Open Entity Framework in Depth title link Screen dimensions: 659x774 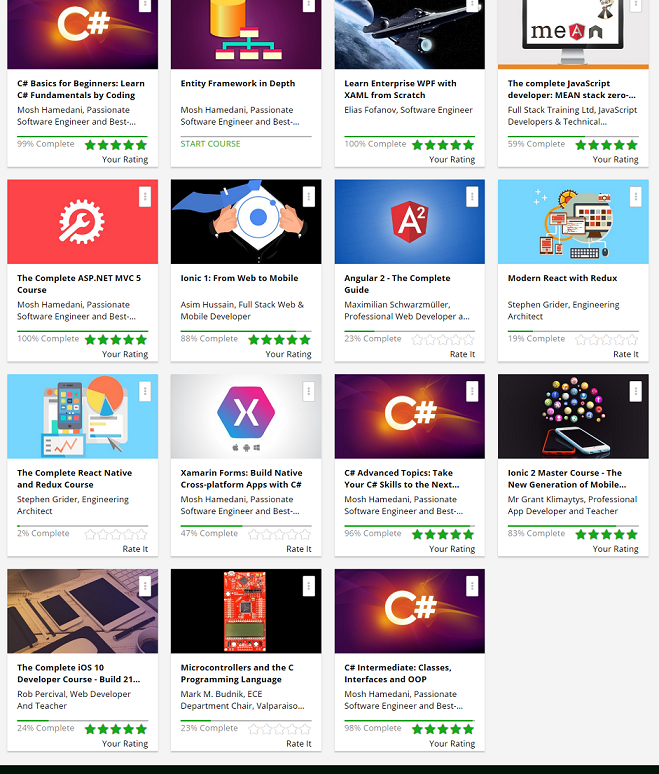point(238,83)
